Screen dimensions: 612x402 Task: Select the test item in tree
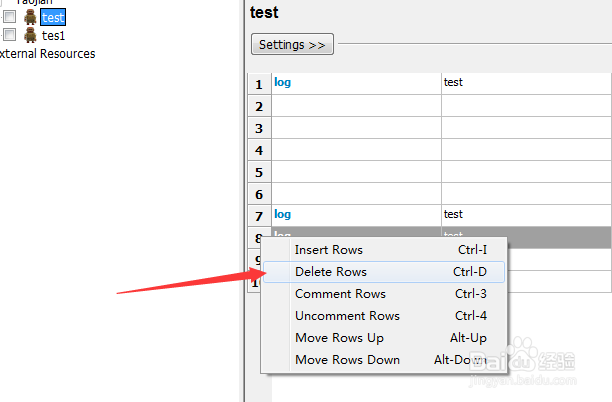(x=53, y=18)
